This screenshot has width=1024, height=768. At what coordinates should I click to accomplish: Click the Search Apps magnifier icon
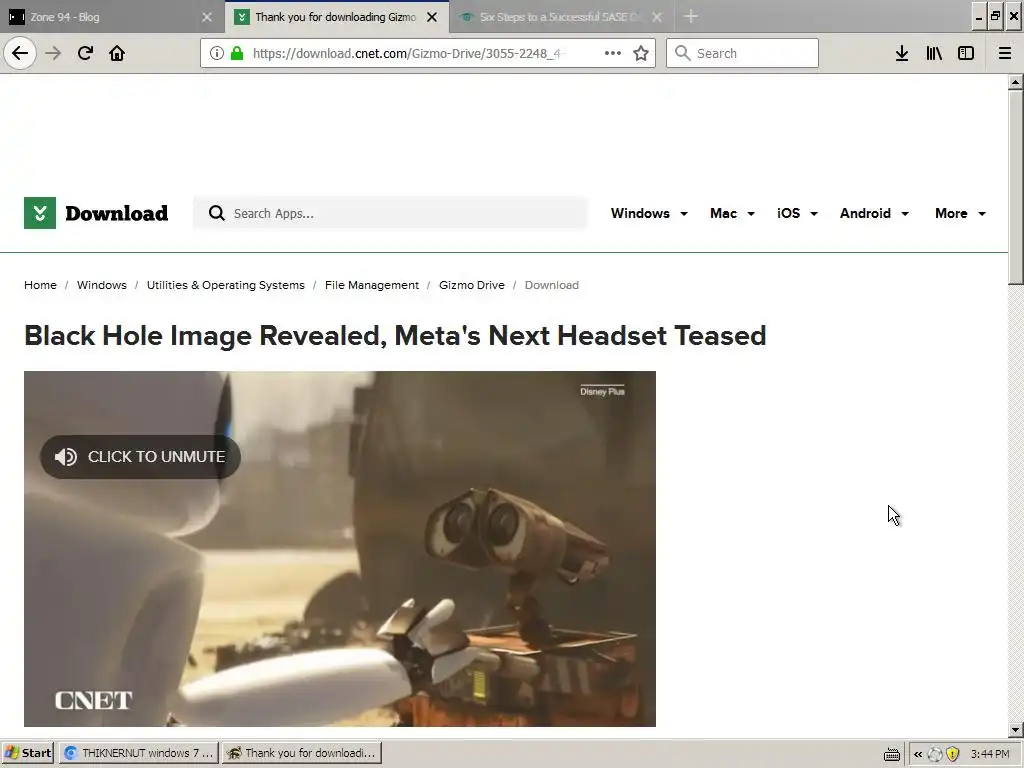(217, 213)
